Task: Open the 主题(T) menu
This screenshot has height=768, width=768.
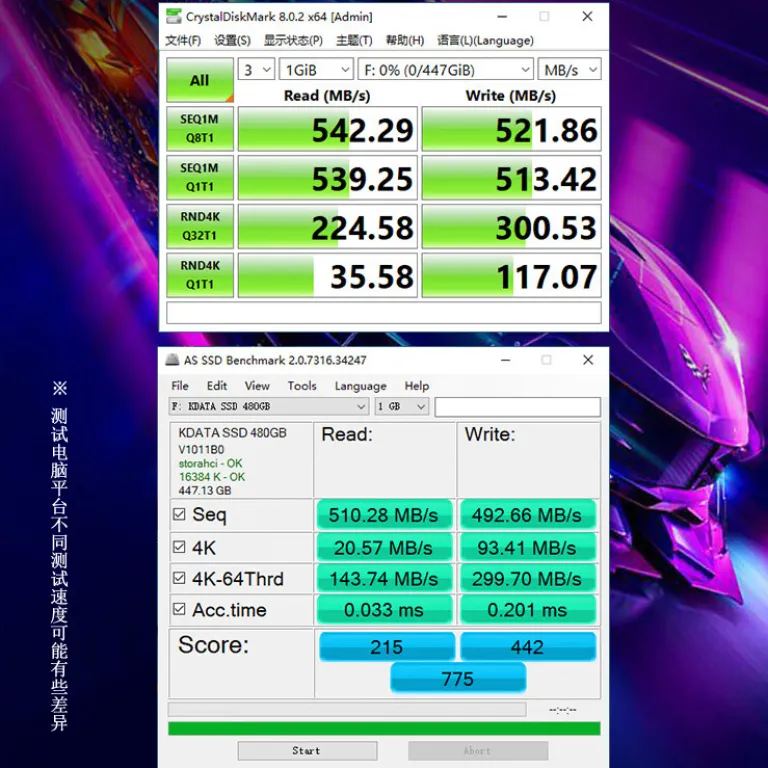Action: tap(354, 40)
